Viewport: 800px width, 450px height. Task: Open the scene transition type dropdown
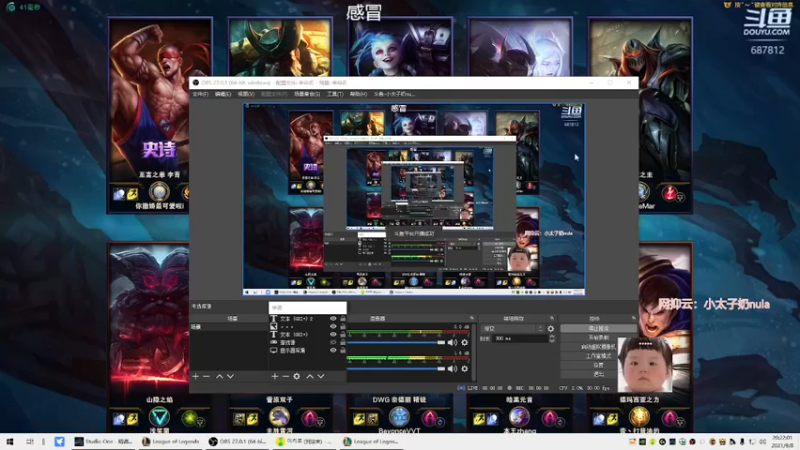(x=513, y=329)
